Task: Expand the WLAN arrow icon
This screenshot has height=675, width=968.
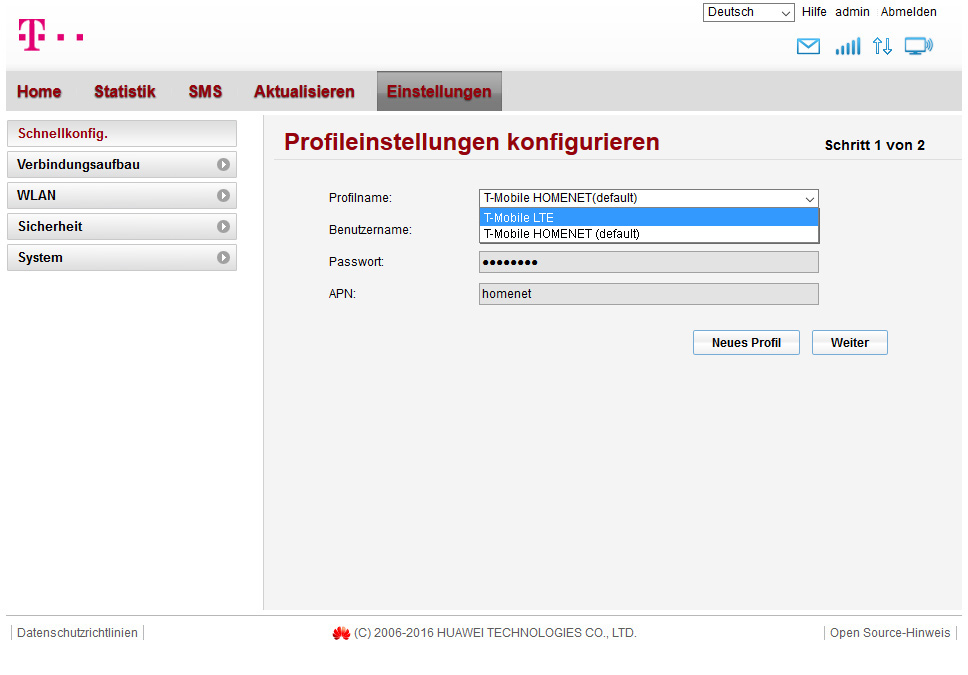Action: (223, 196)
